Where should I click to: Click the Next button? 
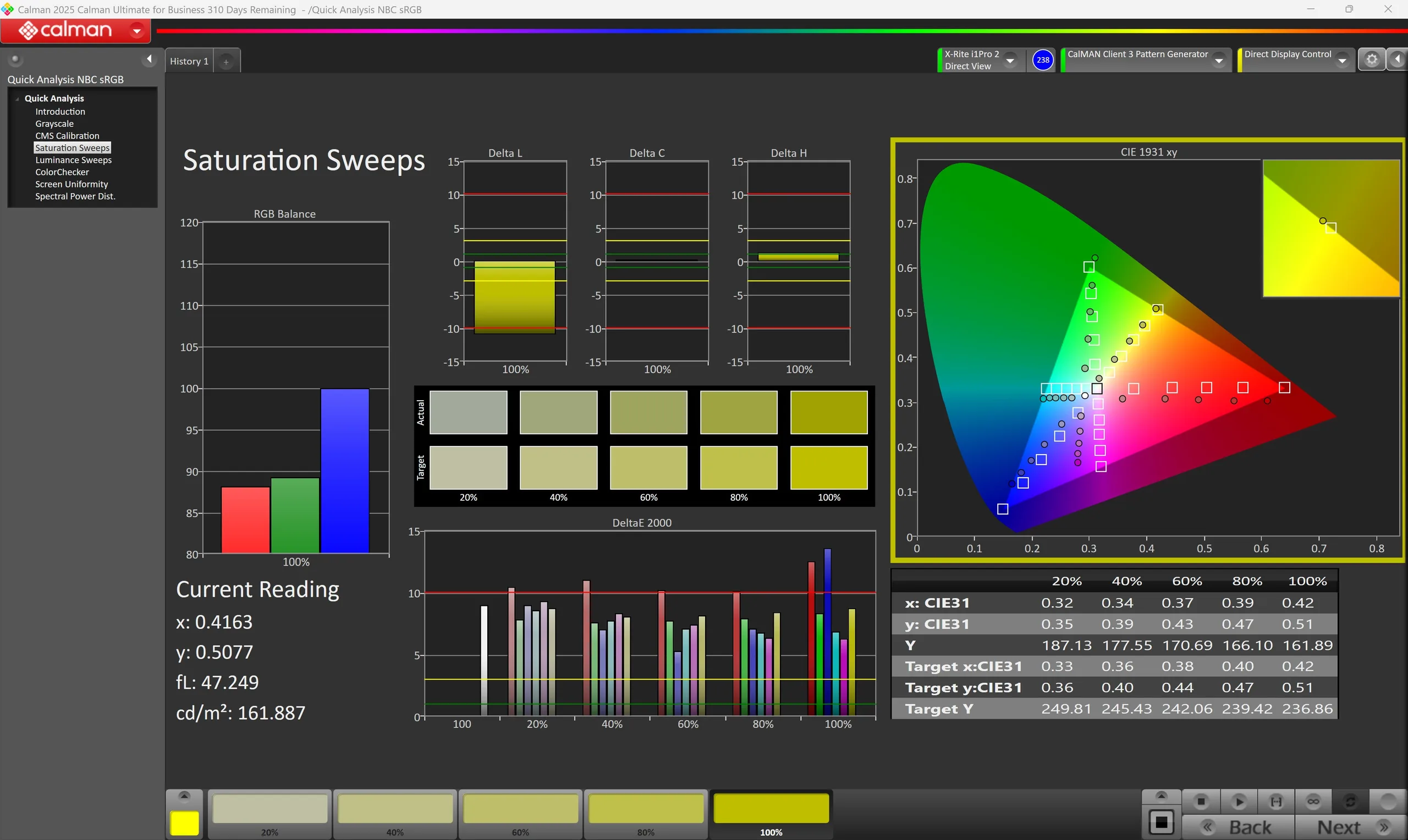tap(1351, 827)
